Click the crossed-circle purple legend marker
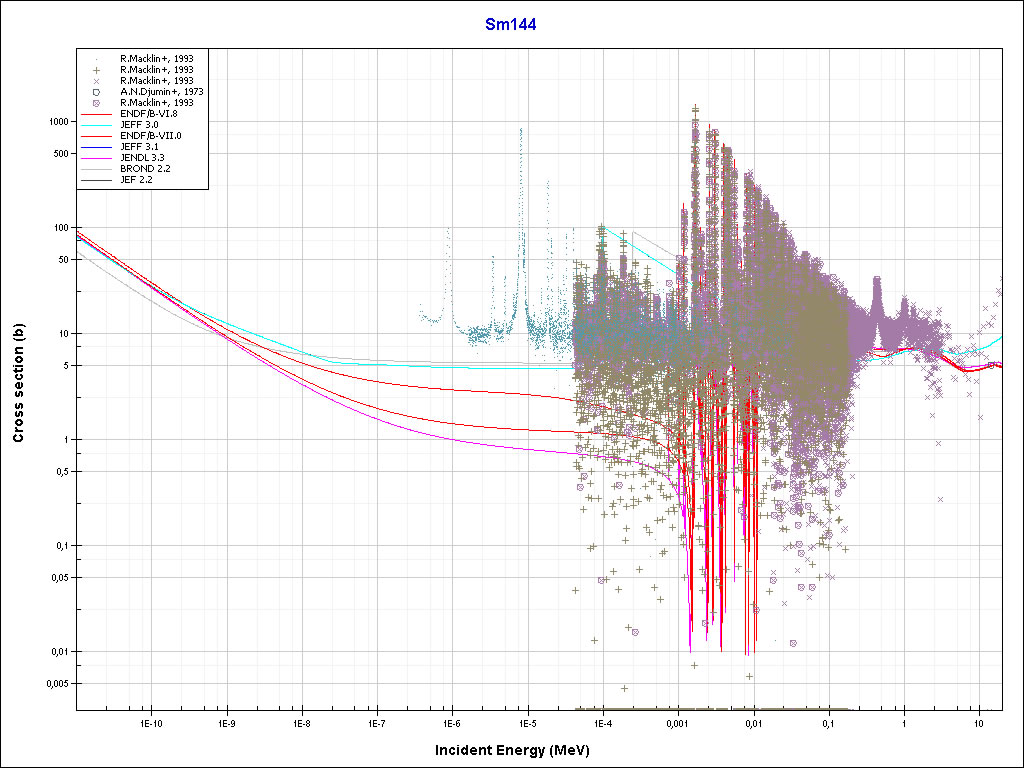 (x=98, y=102)
